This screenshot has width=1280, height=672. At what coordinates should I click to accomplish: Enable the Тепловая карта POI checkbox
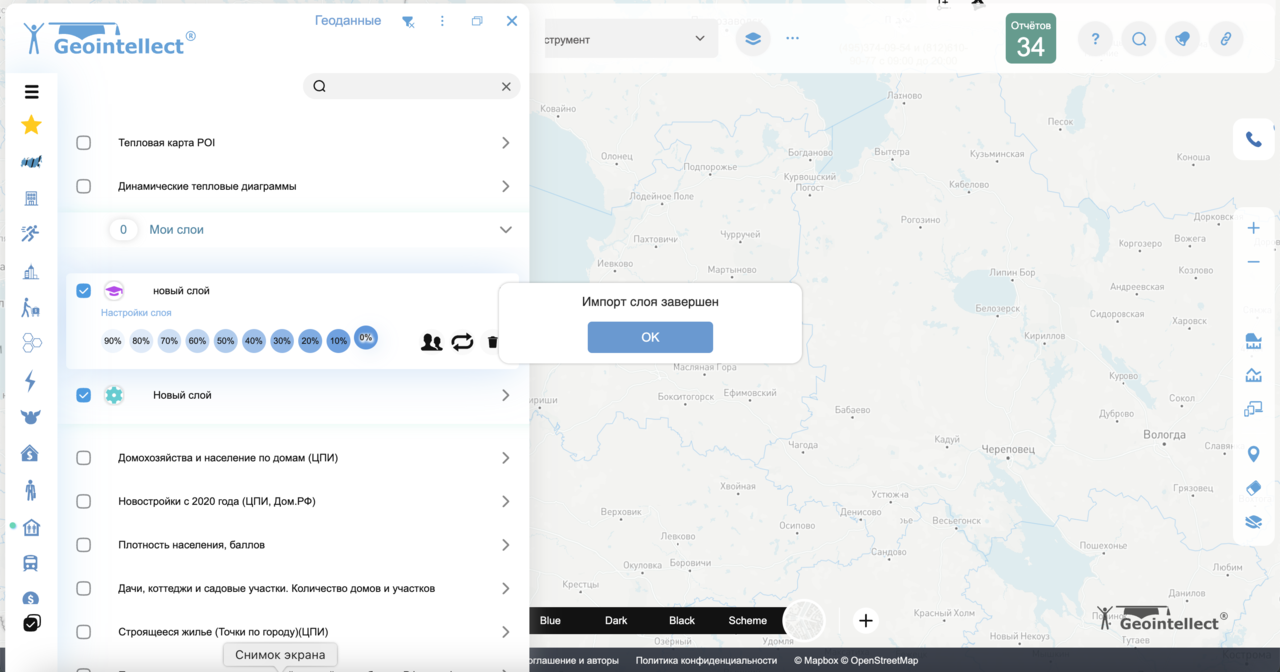(83, 142)
